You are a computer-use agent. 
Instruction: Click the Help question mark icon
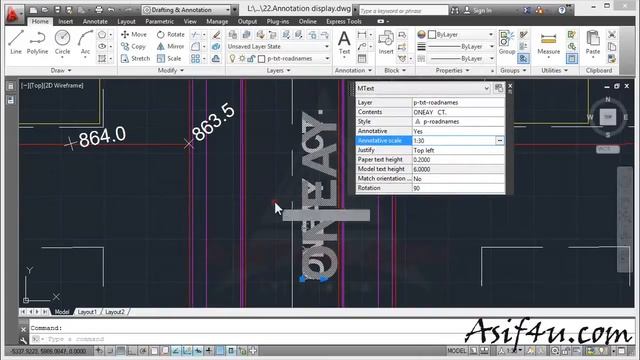click(562, 10)
